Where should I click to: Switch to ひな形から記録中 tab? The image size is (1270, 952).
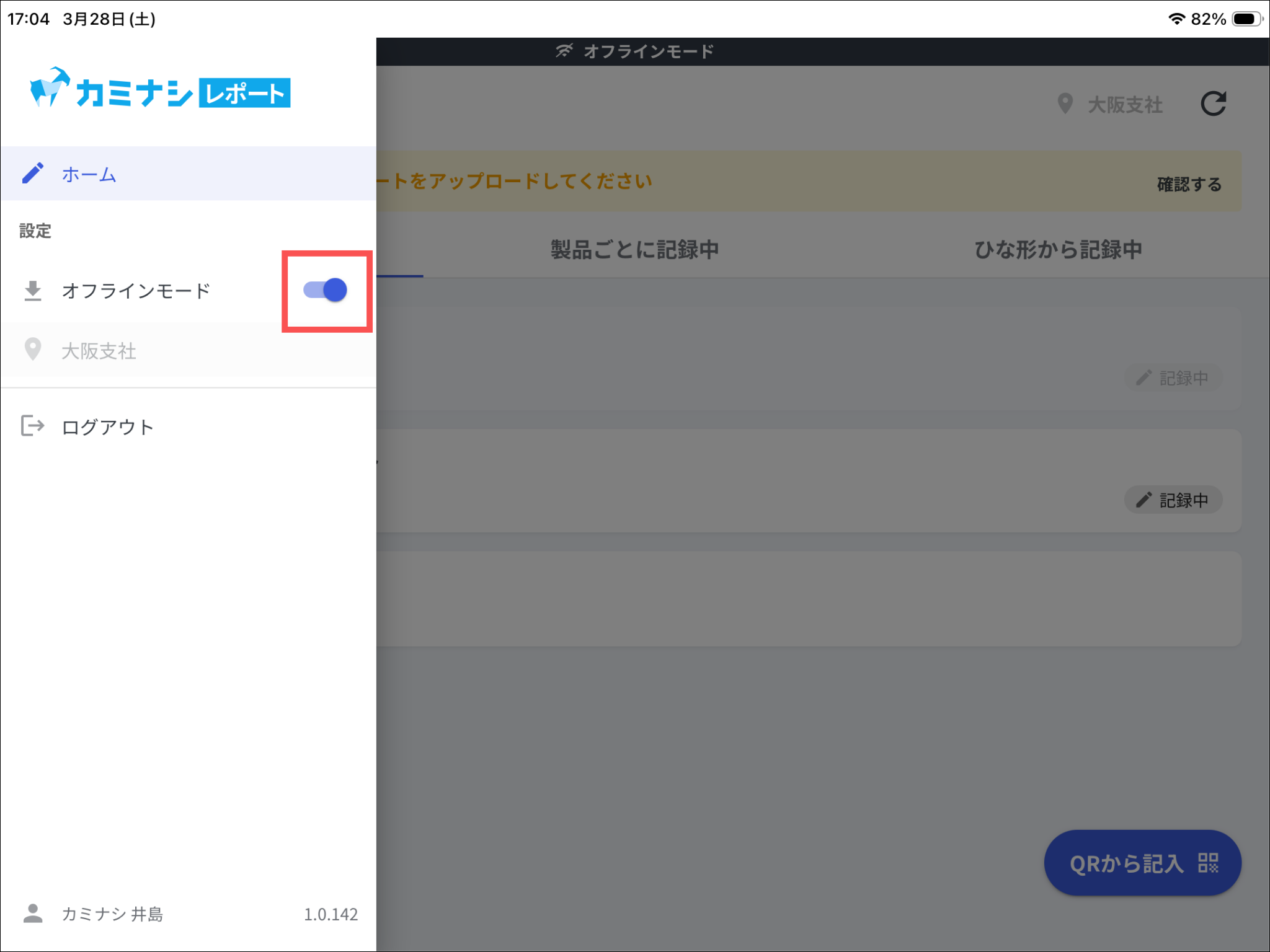1058,250
